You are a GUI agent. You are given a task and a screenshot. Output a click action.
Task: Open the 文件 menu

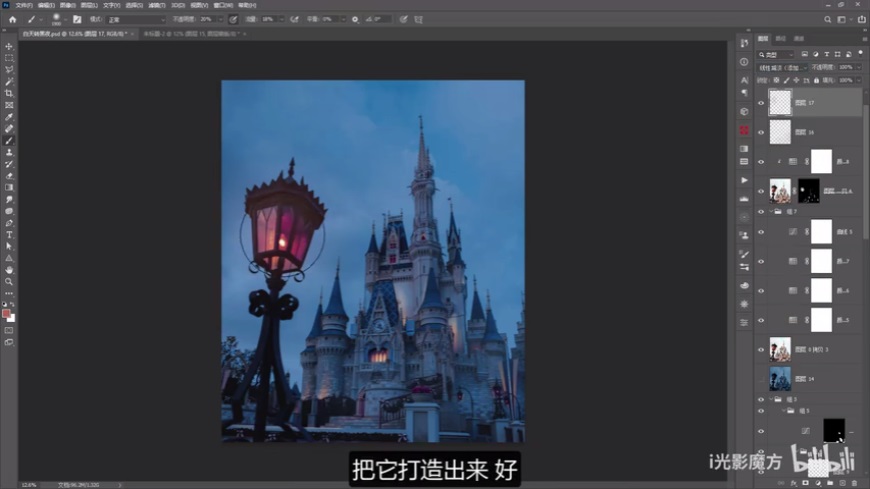tap(23, 5)
